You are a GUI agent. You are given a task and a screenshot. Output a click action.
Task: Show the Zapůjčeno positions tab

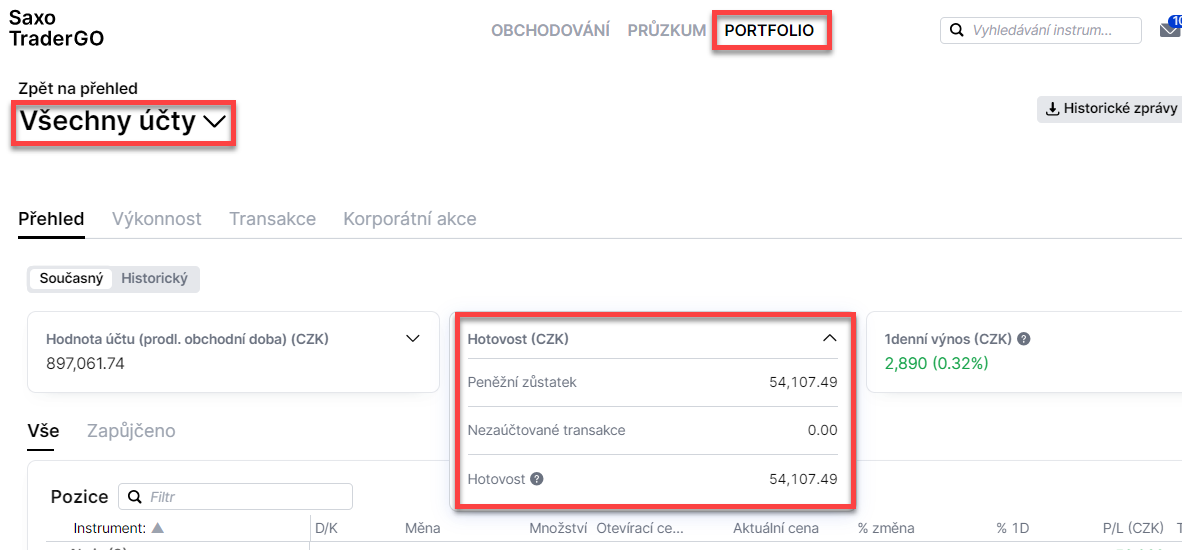[131, 431]
